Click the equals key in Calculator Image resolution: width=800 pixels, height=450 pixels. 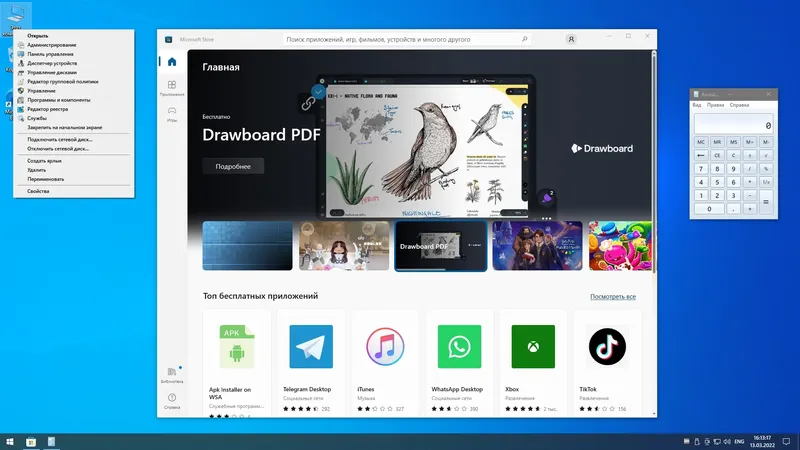tap(766, 202)
